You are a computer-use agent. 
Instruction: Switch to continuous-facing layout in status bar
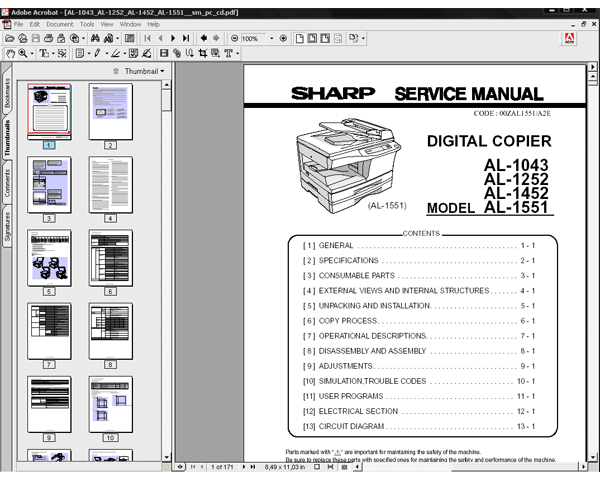344,467
